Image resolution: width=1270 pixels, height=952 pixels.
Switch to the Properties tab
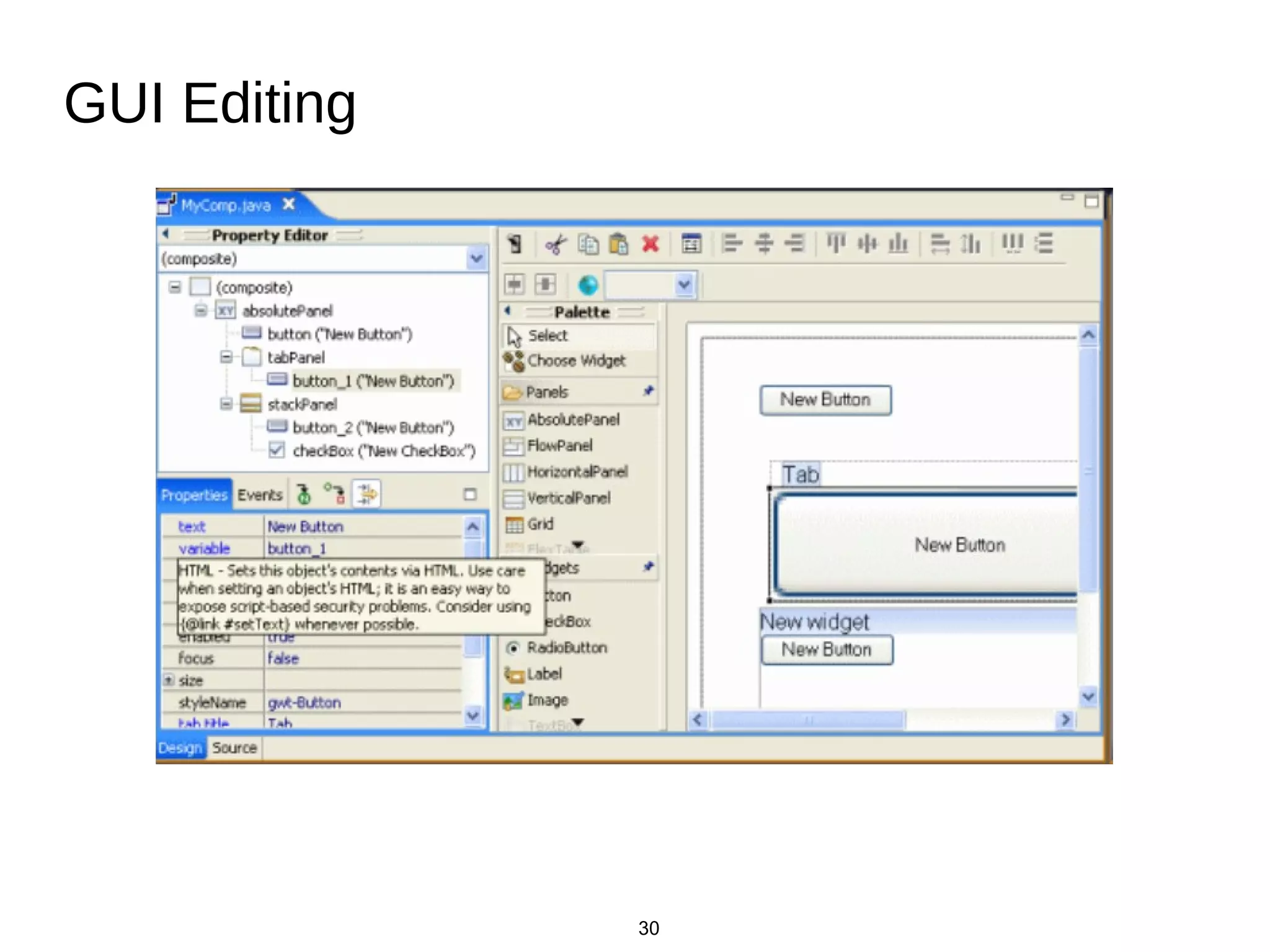pos(194,495)
